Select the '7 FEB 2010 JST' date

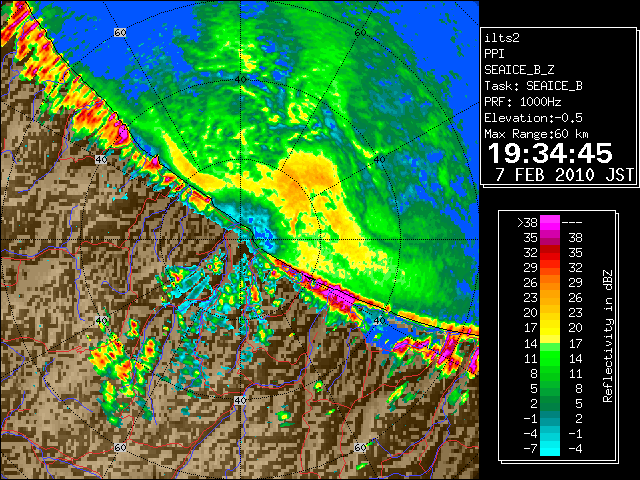tap(564, 175)
